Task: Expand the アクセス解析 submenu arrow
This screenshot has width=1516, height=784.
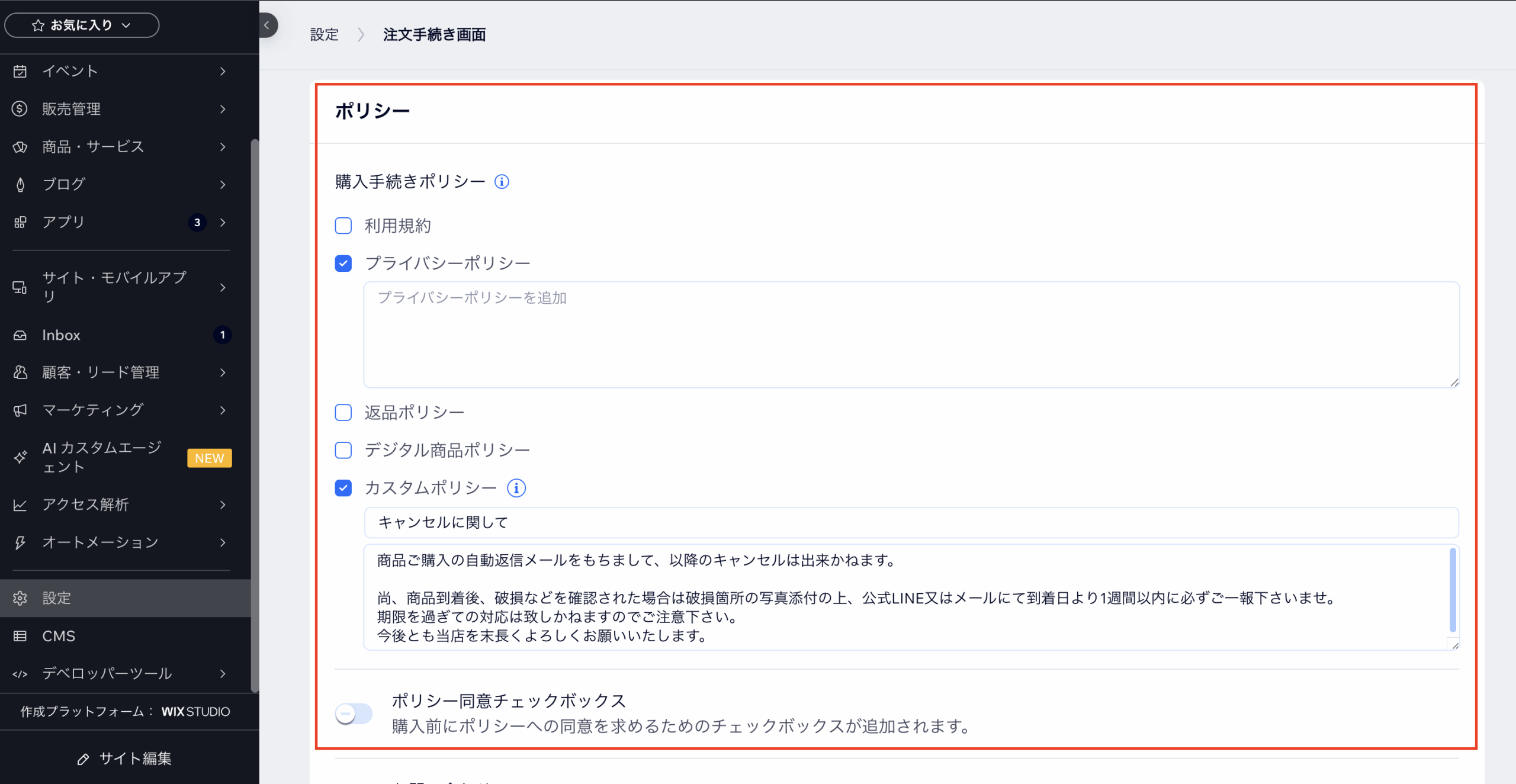Action: 223,505
